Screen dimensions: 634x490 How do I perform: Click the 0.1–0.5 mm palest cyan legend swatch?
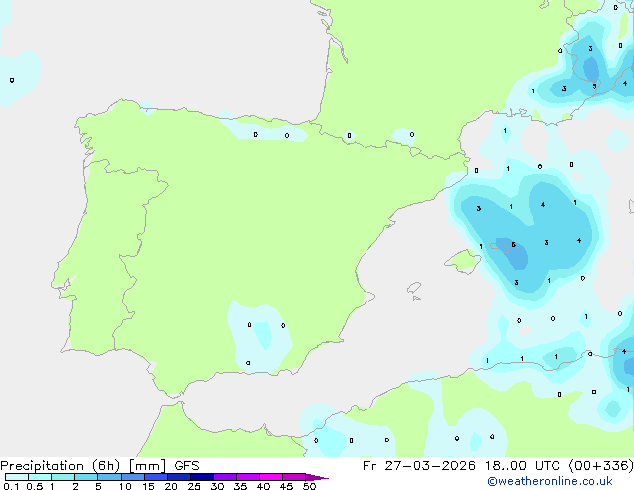click(x=17, y=477)
